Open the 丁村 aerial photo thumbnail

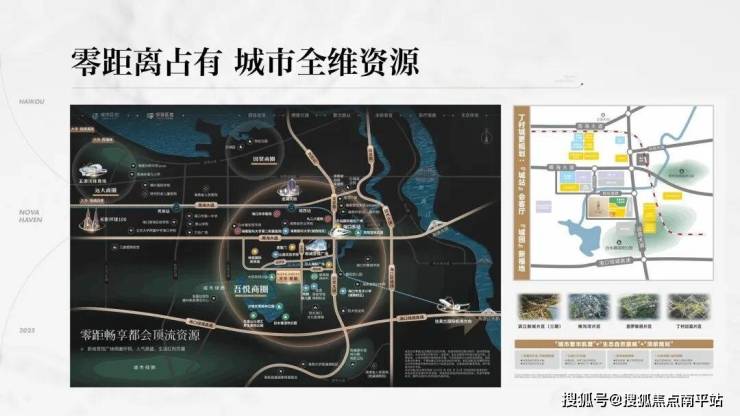pyautogui.click(x=689, y=306)
